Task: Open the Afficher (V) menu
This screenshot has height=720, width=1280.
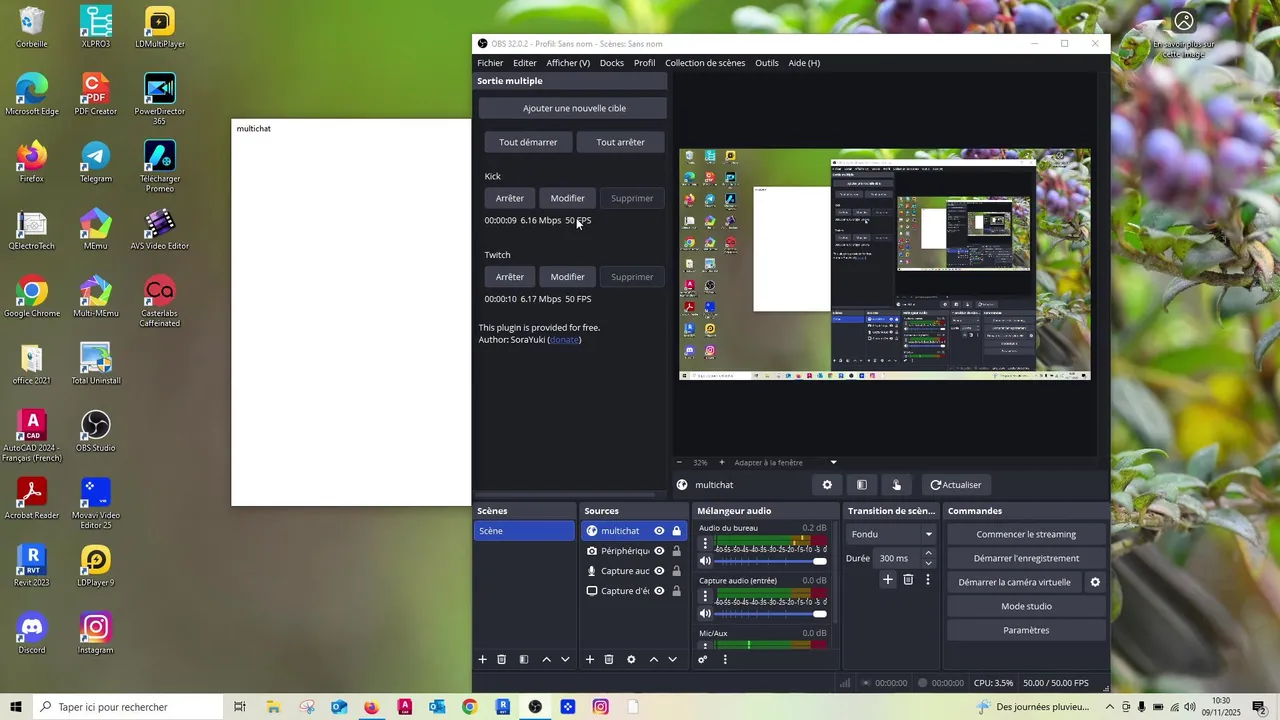Action: pos(568,63)
